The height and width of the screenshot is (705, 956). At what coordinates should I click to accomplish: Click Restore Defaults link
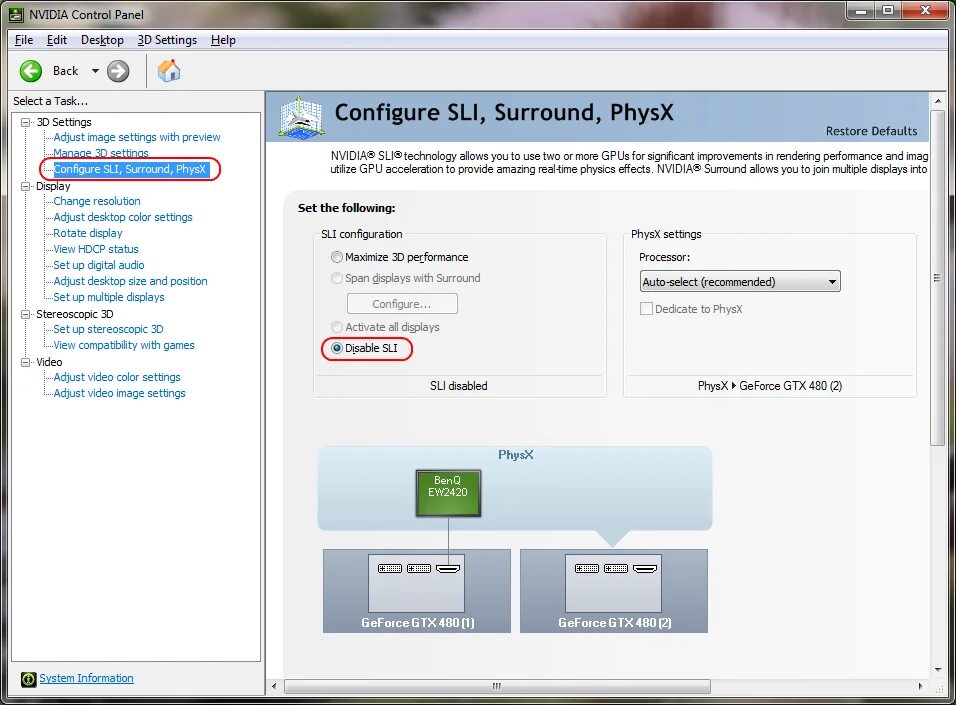coord(871,131)
